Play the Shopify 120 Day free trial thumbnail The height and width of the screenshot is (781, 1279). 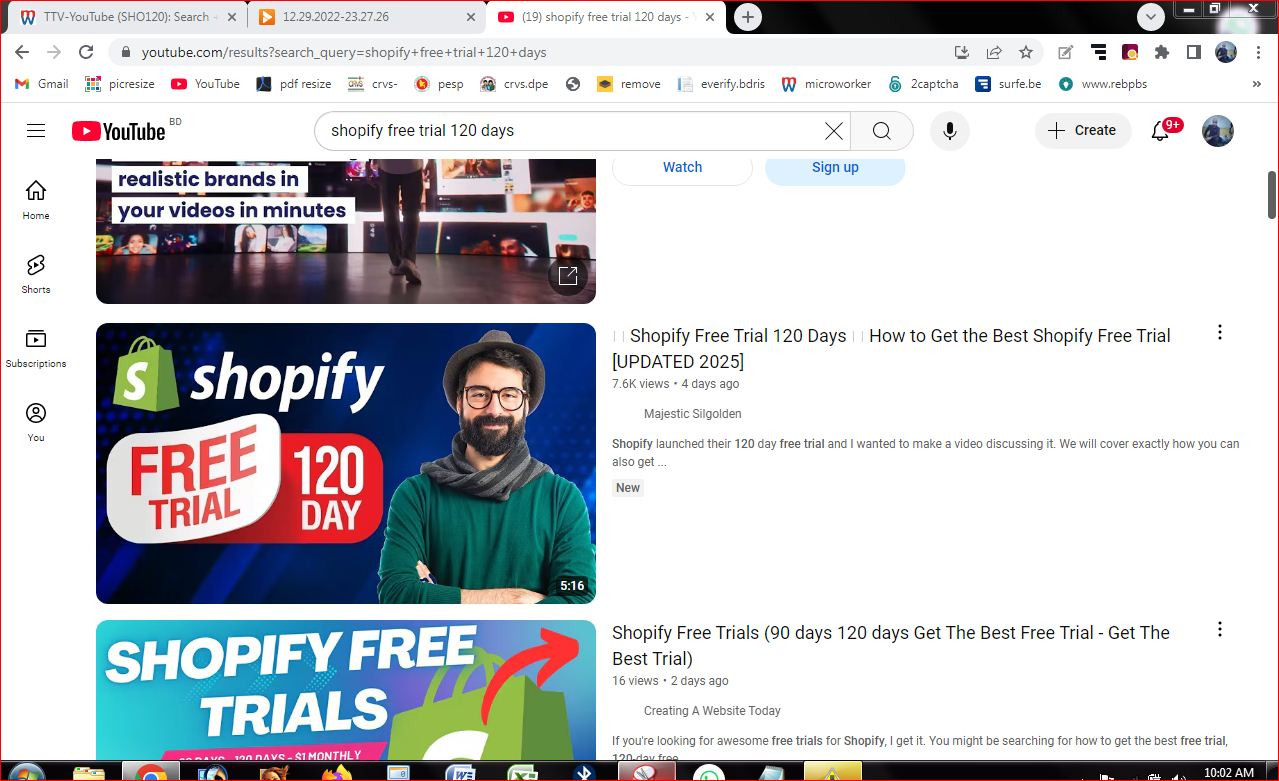[346, 463]
